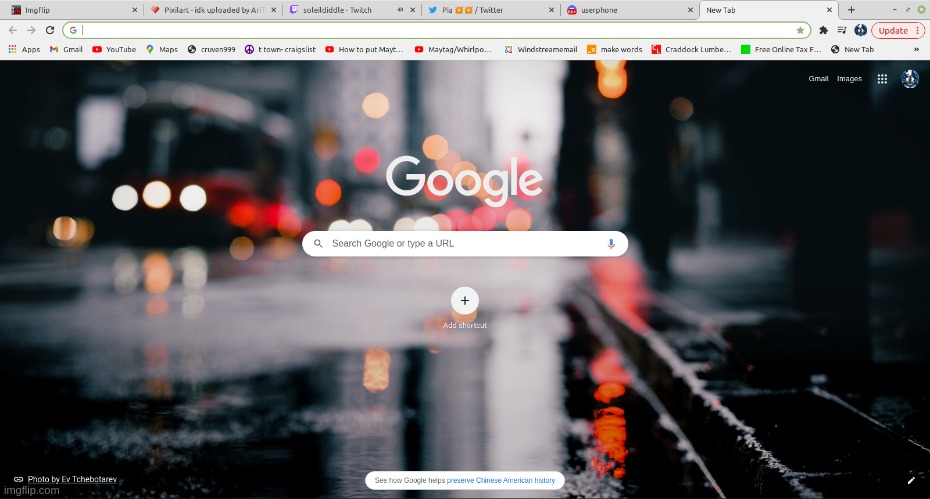The width and height of the screenshot is (930, 499).
Task: Close the Pixilart tab
Action: click(273, 10)
